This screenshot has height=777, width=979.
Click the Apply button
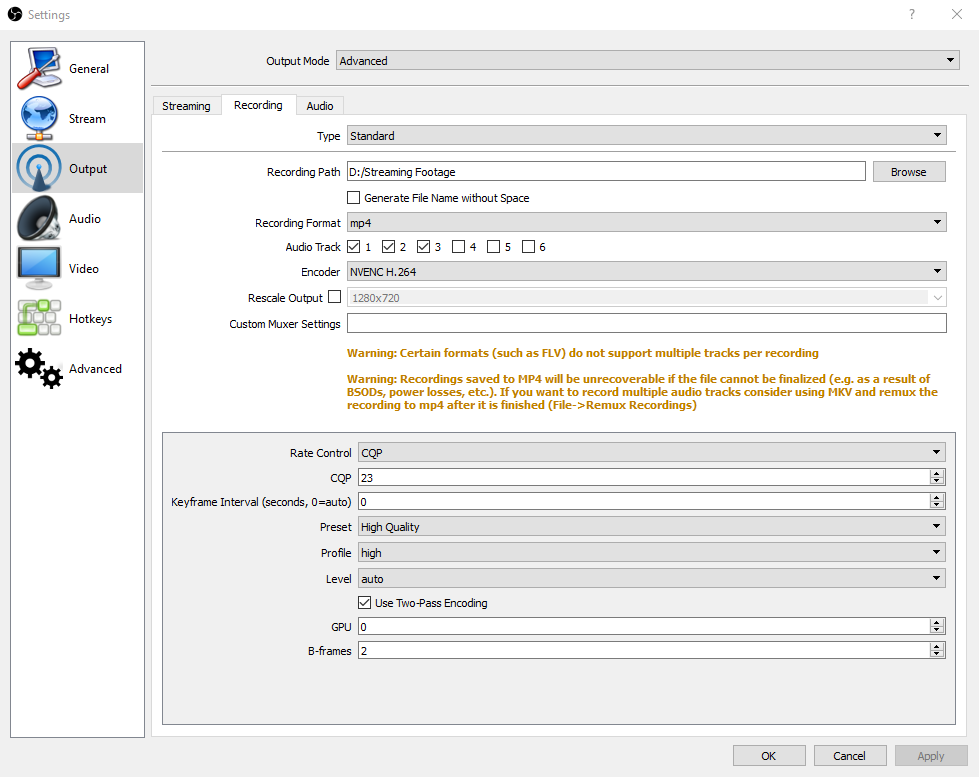[x=931, y=756]
